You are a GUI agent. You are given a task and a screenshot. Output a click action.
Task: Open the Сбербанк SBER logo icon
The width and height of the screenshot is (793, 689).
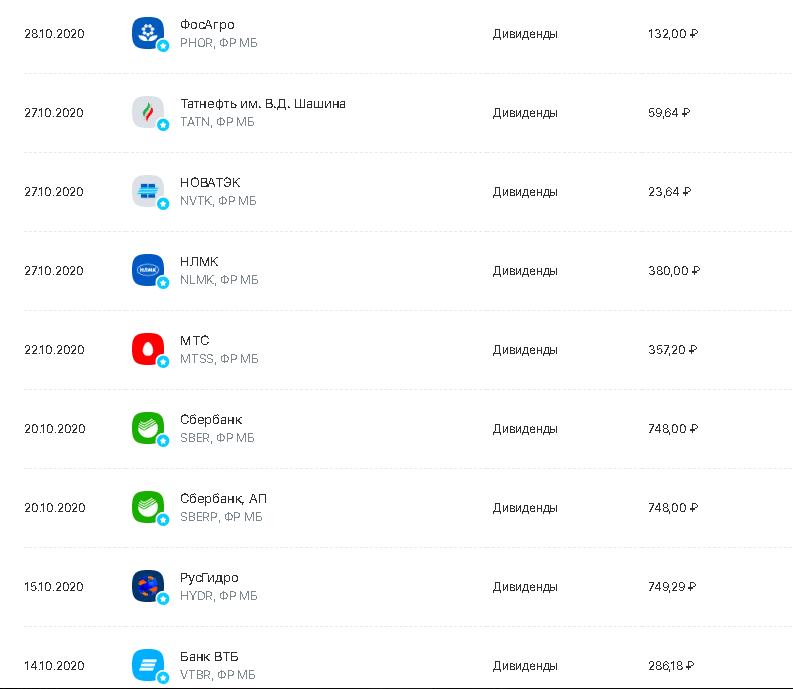[148, 428]
